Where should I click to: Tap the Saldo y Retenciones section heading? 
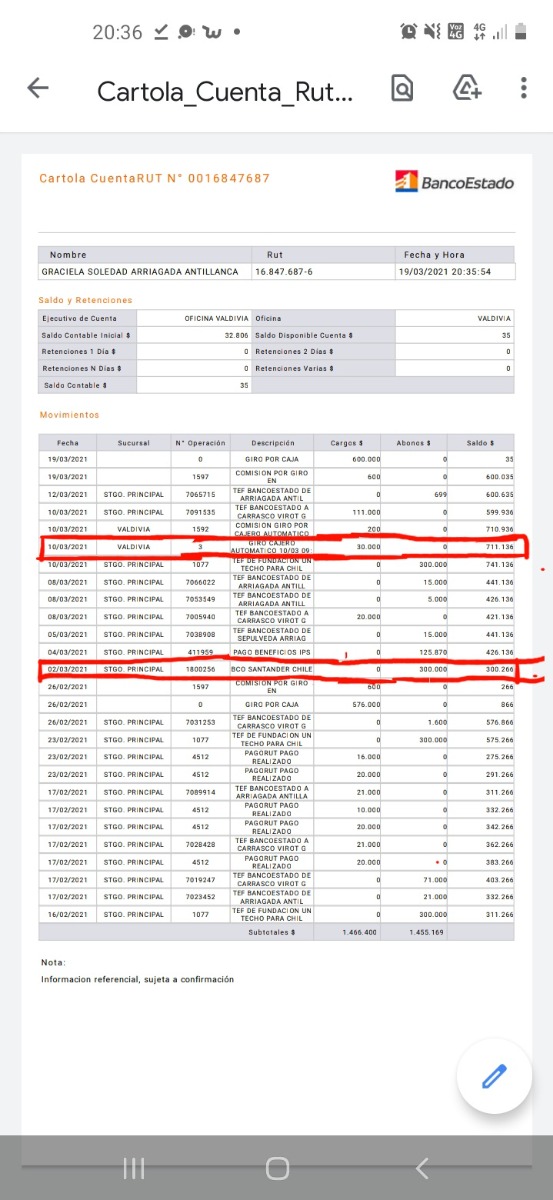click(x=85, y=300)
